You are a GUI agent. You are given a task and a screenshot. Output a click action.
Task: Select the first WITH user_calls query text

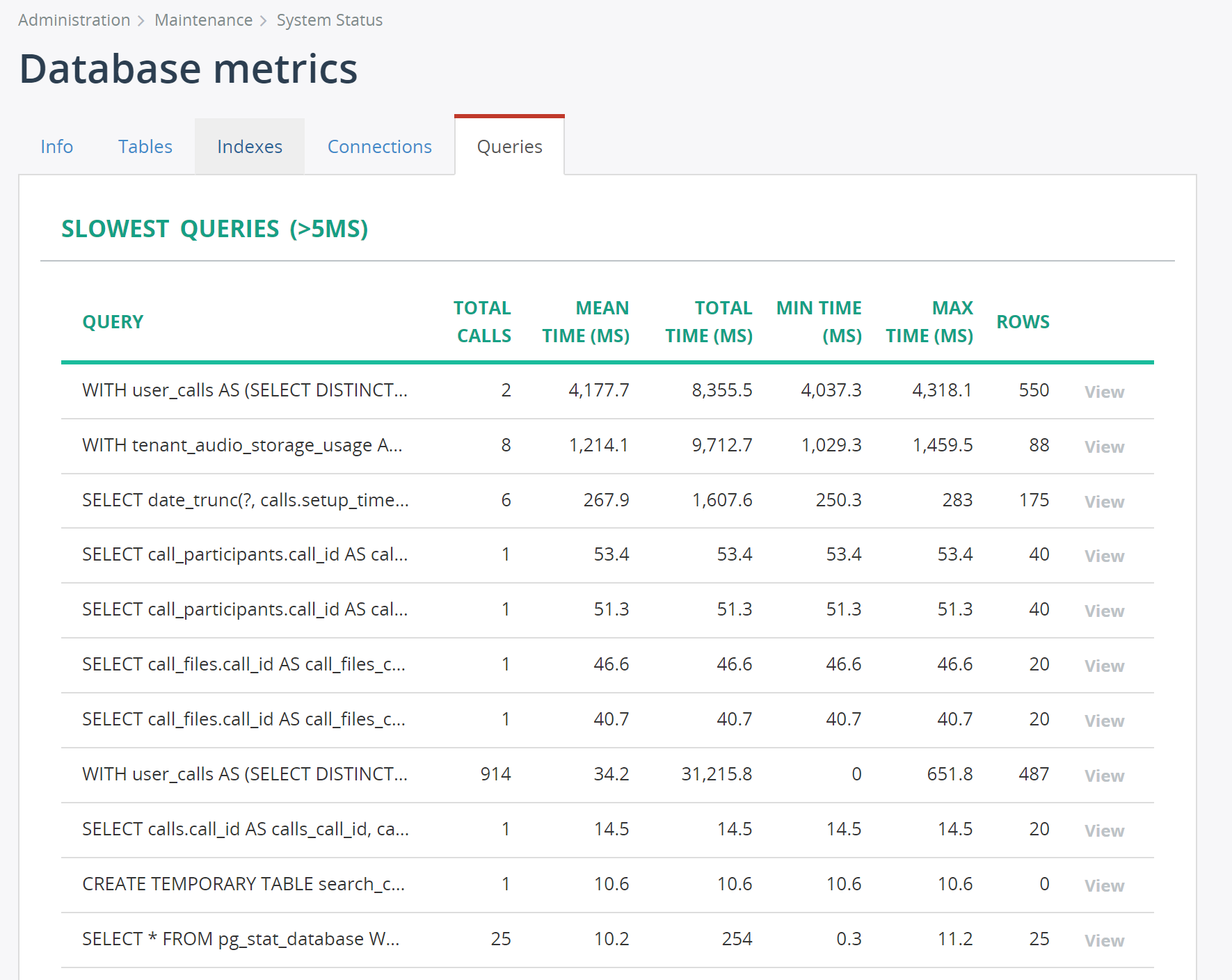pos(245,390)
